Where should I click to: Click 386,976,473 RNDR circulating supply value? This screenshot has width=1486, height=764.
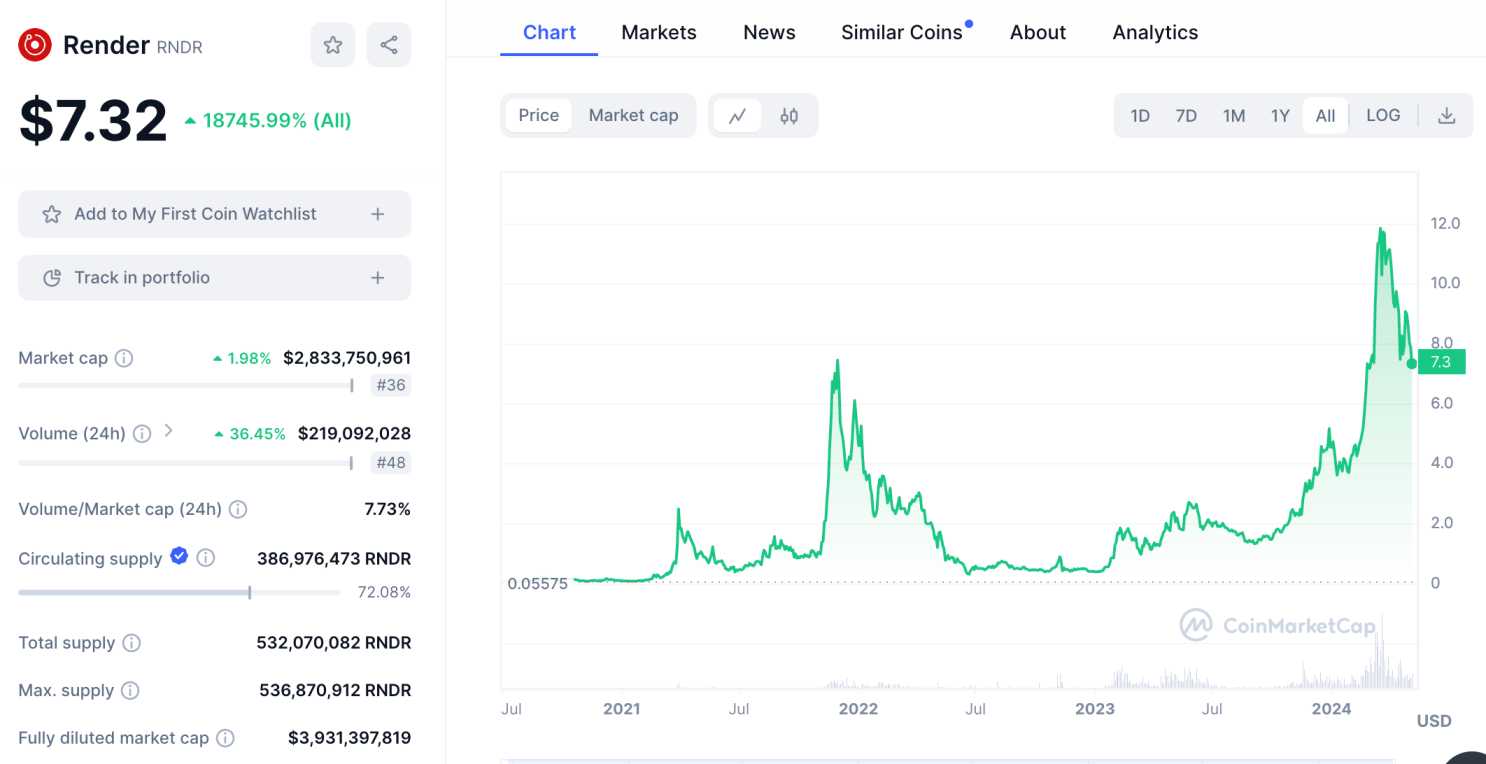point(334,559)
